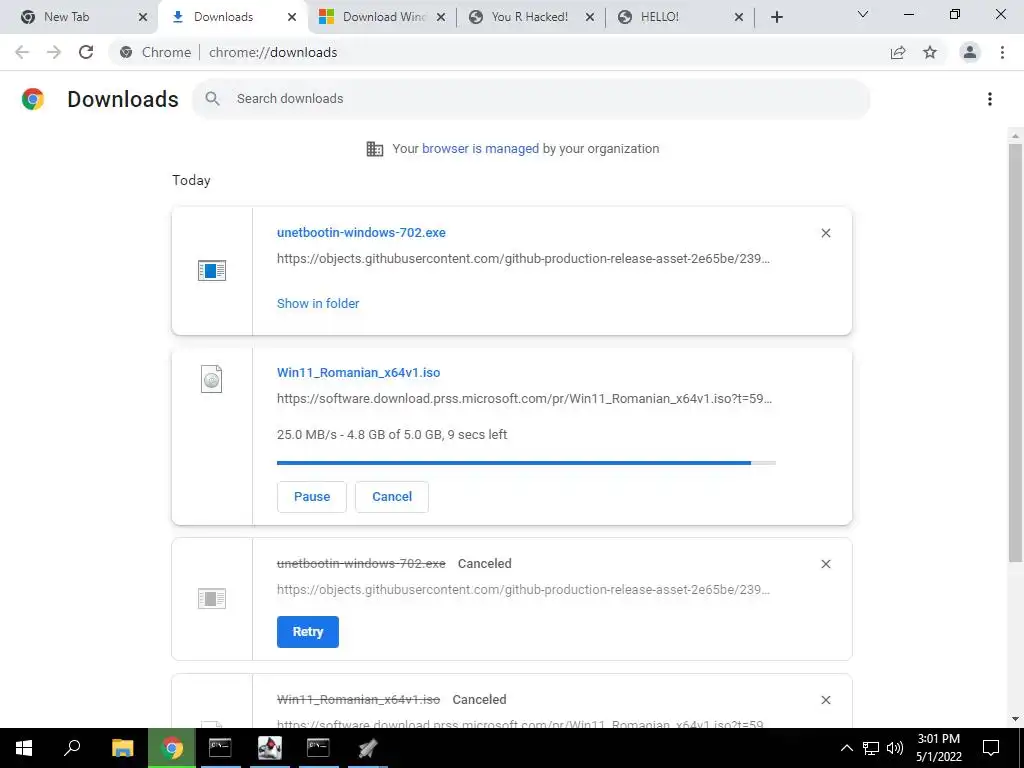The image size is (1024, 768).
Task: Click the Win11 ISO disc file icon
Action: point(212,379)
